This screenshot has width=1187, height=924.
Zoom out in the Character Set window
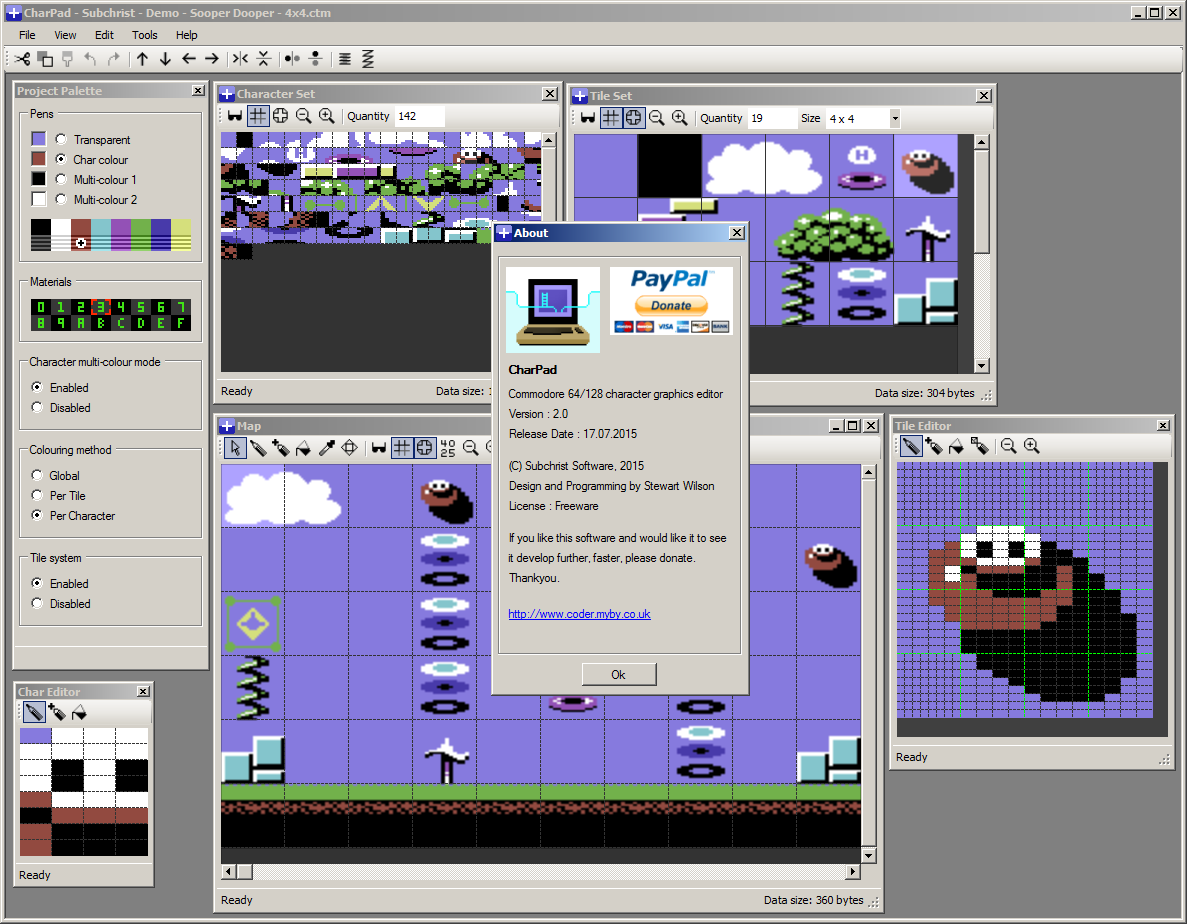304,116
